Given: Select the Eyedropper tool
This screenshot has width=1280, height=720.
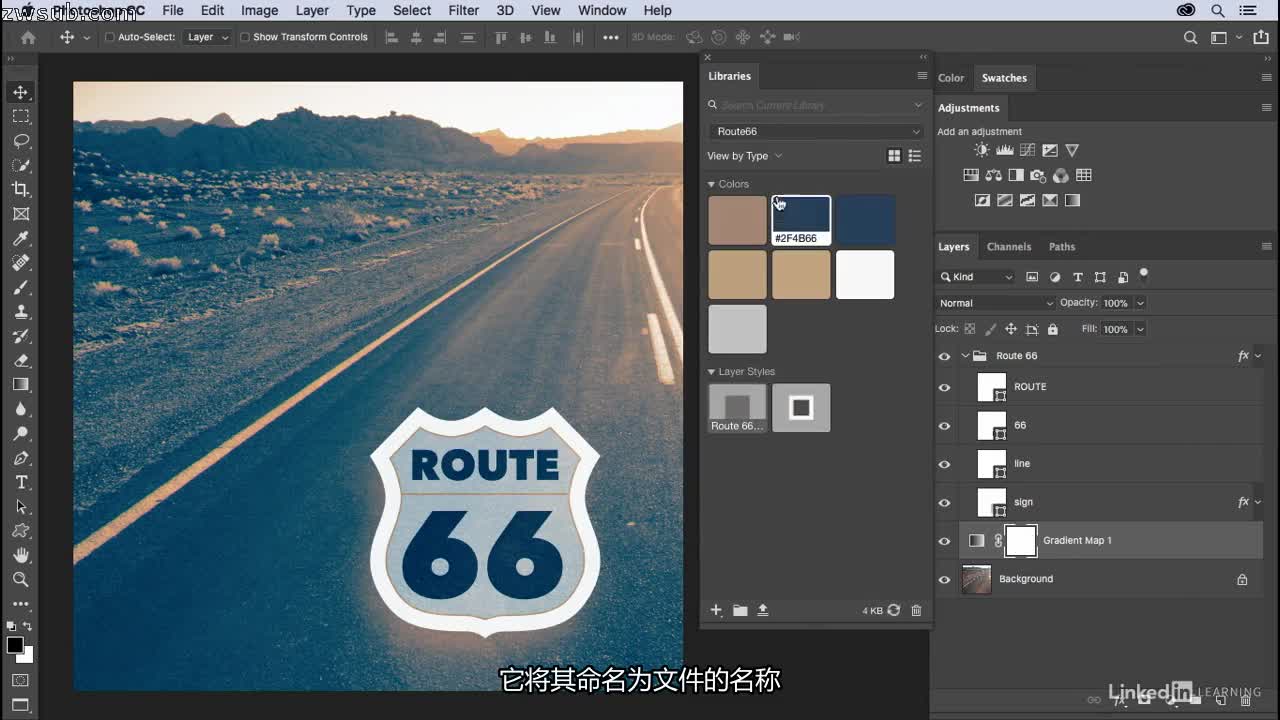Looking at the screenshot, I should tap(21, 238).
